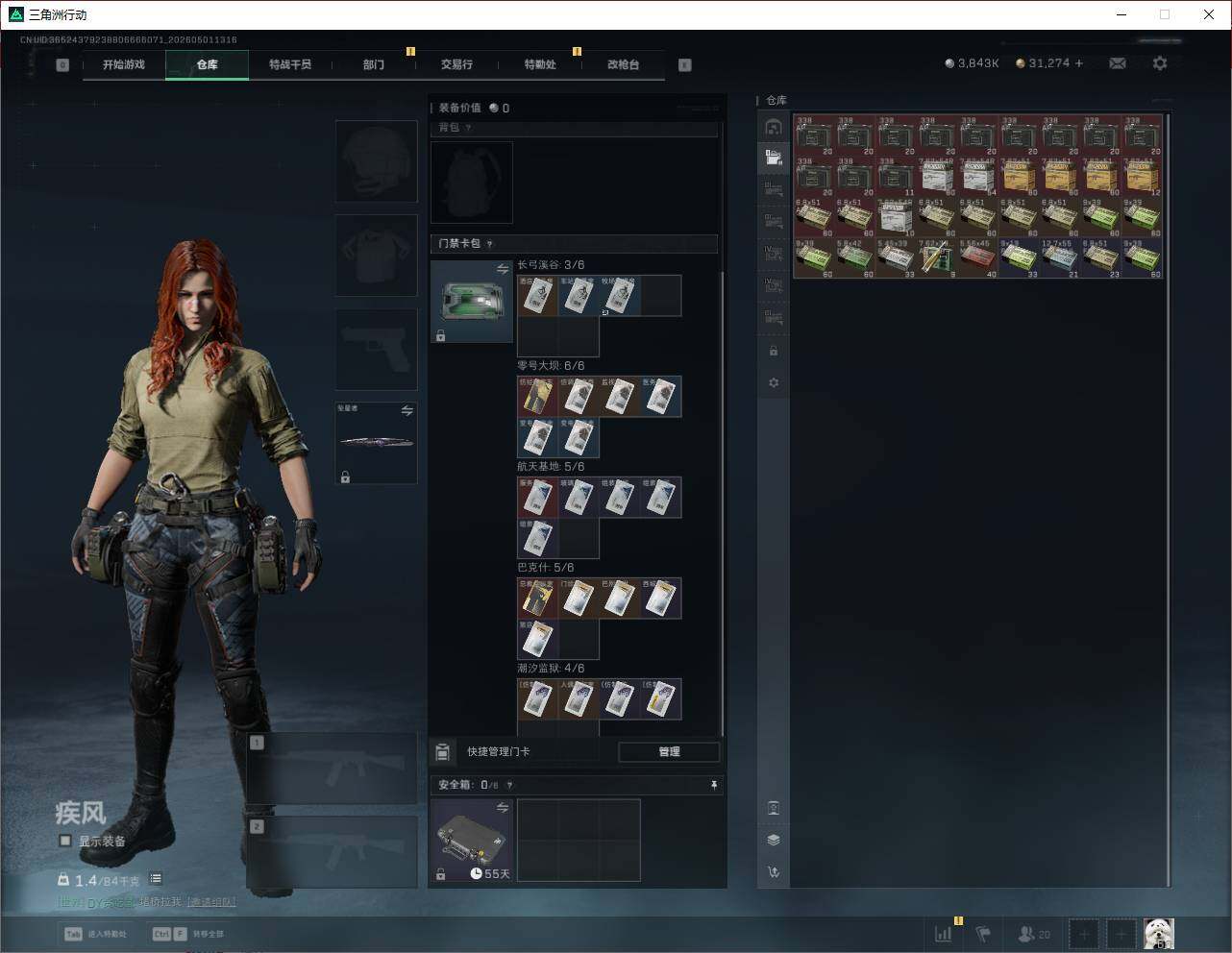This screenshot has height=953, width=1232.
Task: Select the 6.8x42 green ammo box
Action: 855,258
